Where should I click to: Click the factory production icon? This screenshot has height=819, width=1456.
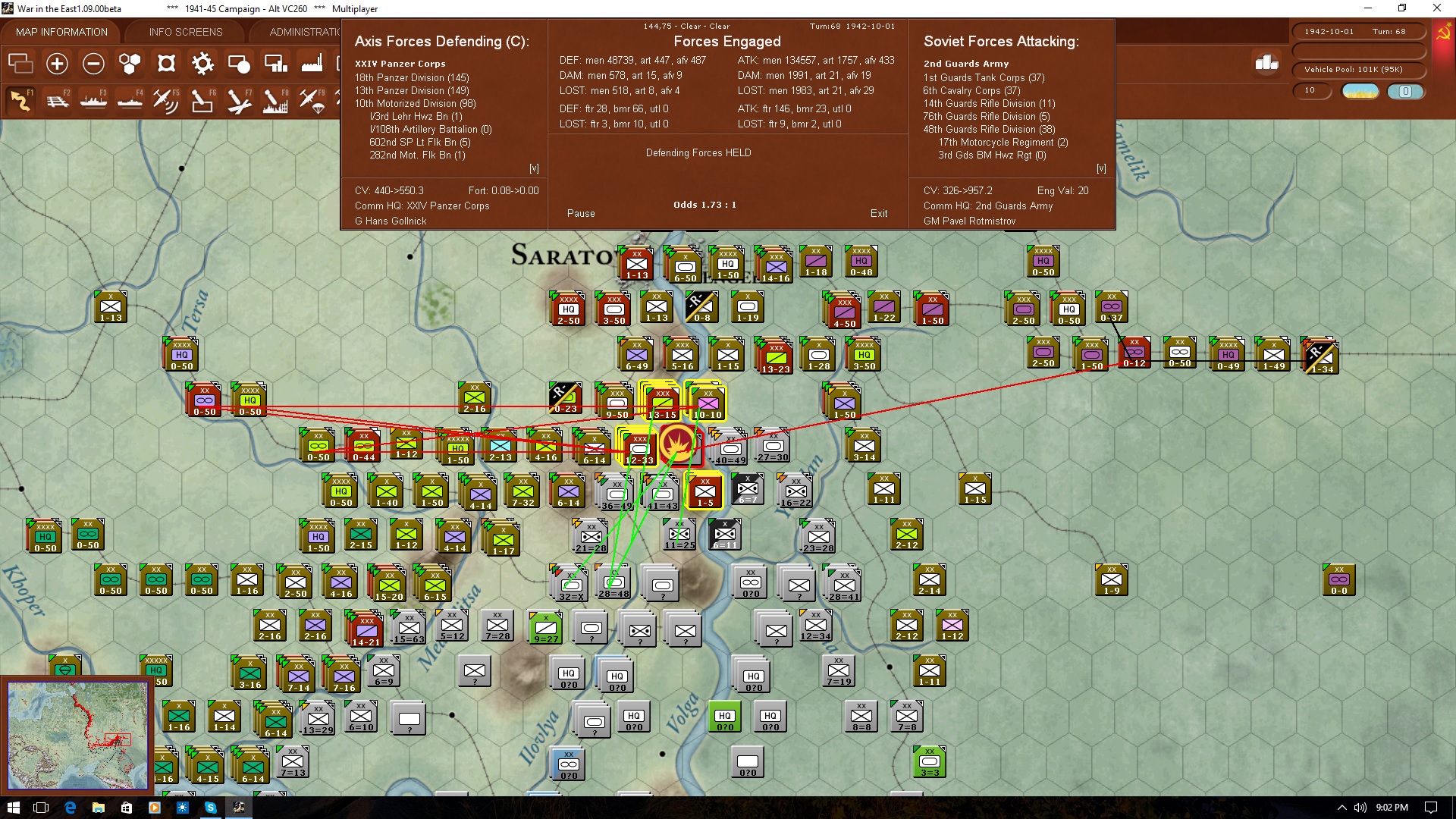point(312,64)
